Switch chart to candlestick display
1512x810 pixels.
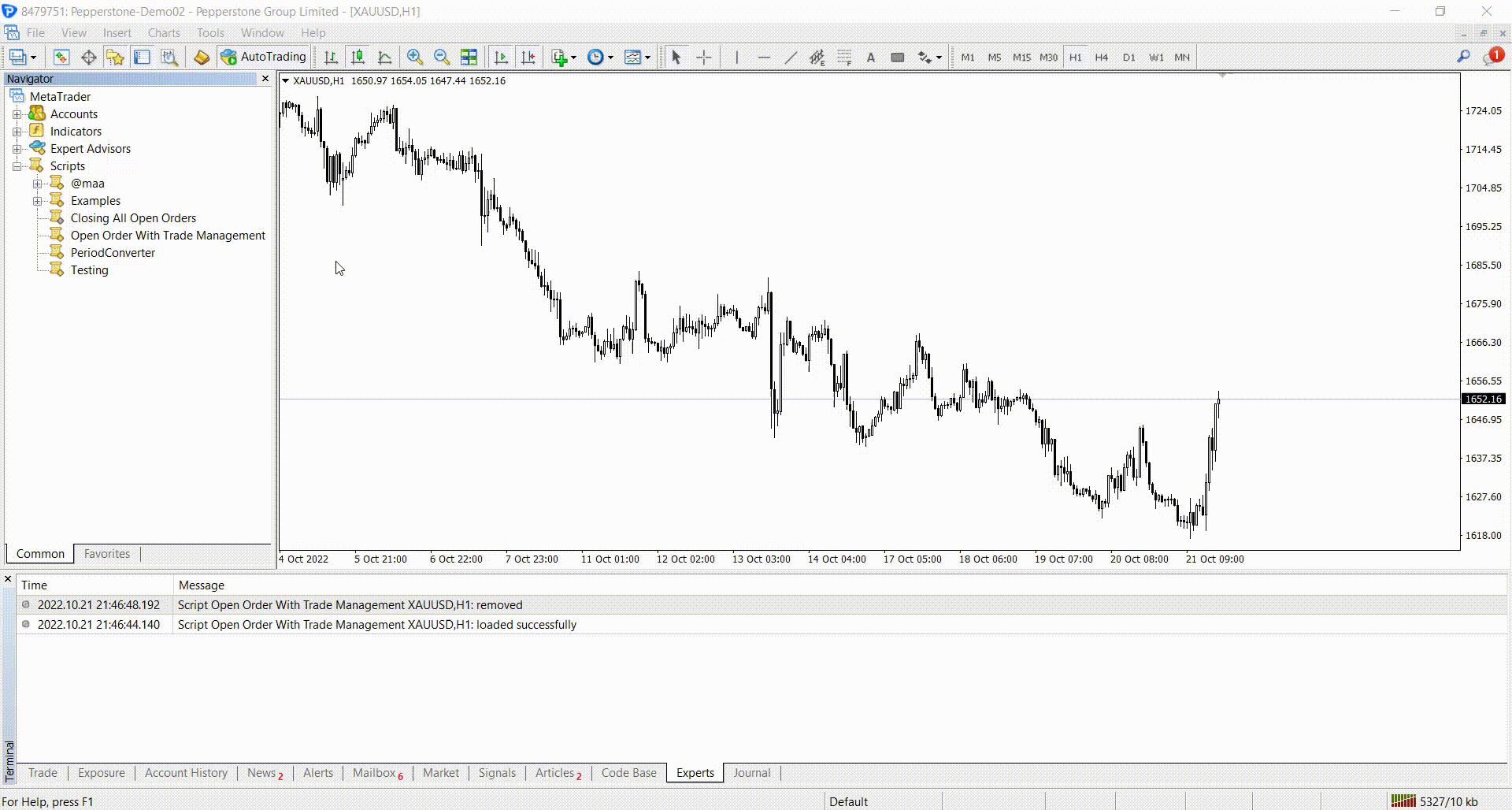tap(358, 57)
